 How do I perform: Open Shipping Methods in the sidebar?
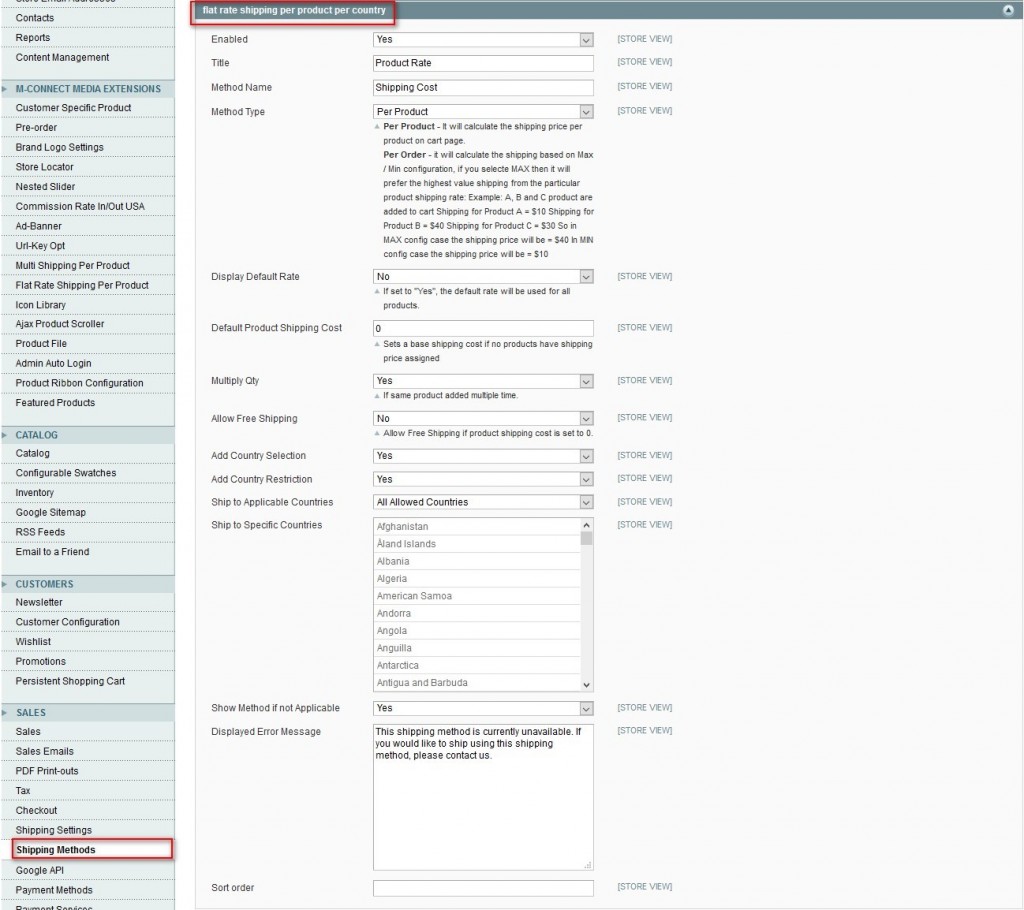click(x=56, y=850)
